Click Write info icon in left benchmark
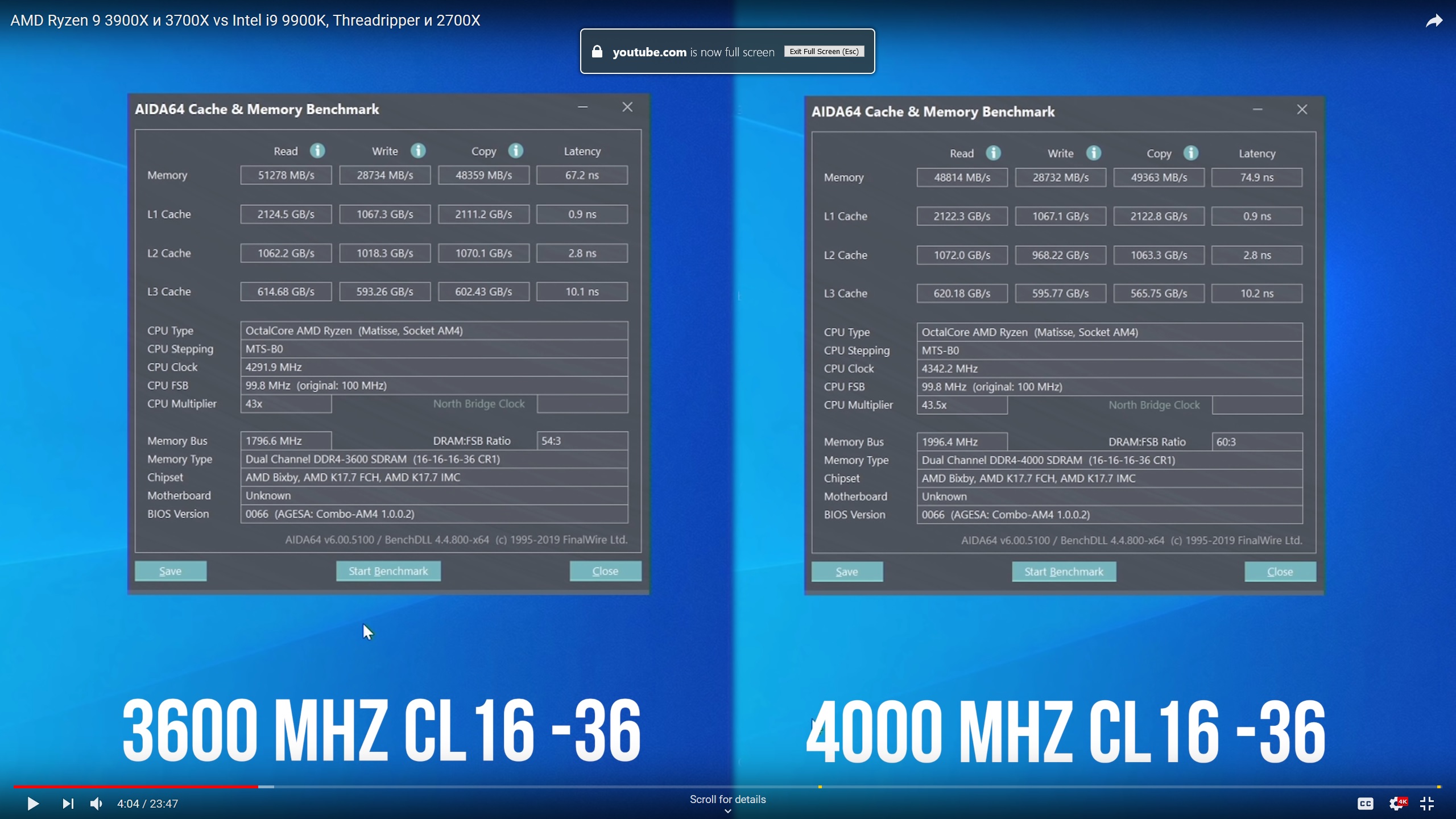Screen dimensions: 1456x819 click(418, 151)
